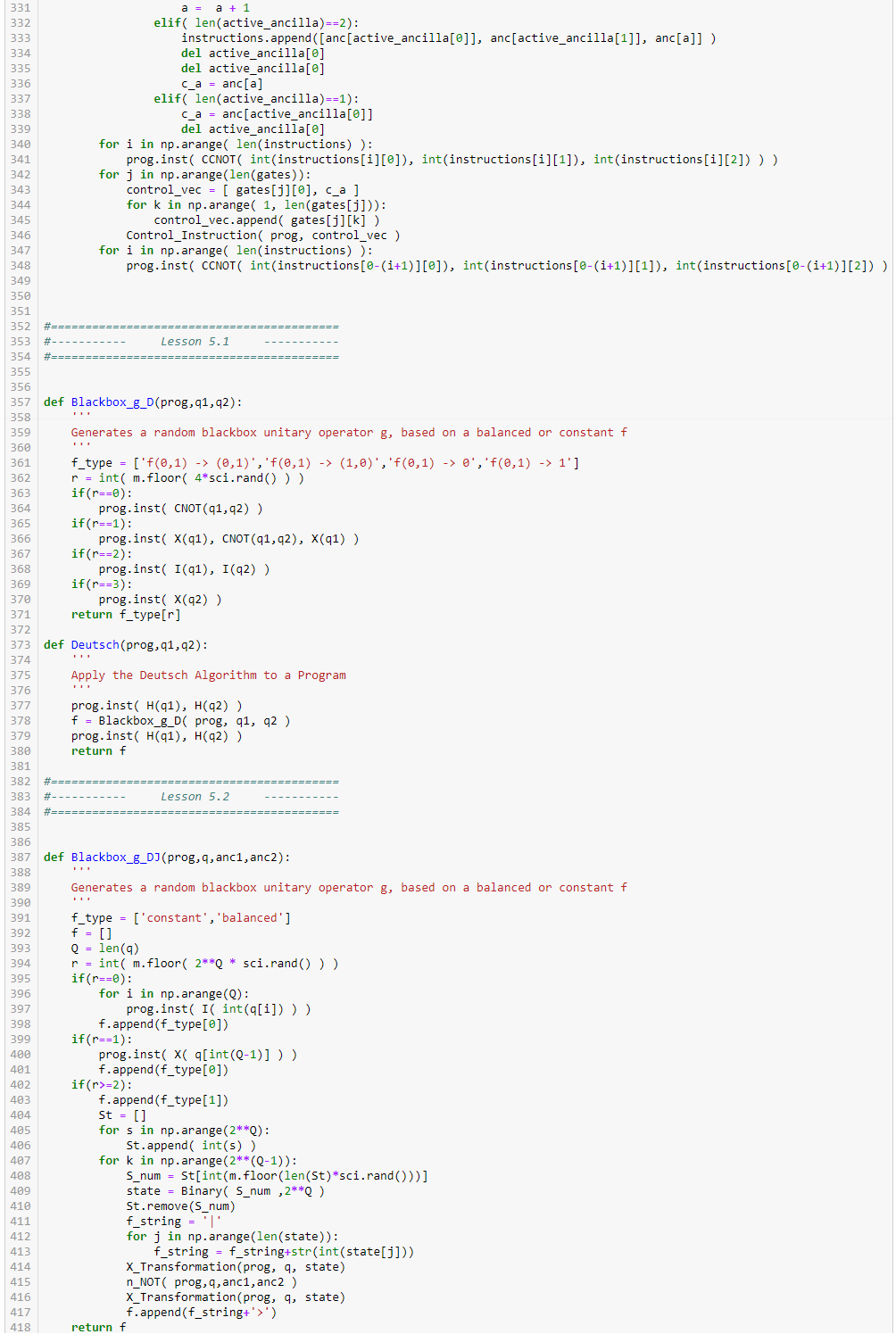Click line number 340 in the gutter
The width and height of the screenshot is (896, 1334).
tap(20, 145)
